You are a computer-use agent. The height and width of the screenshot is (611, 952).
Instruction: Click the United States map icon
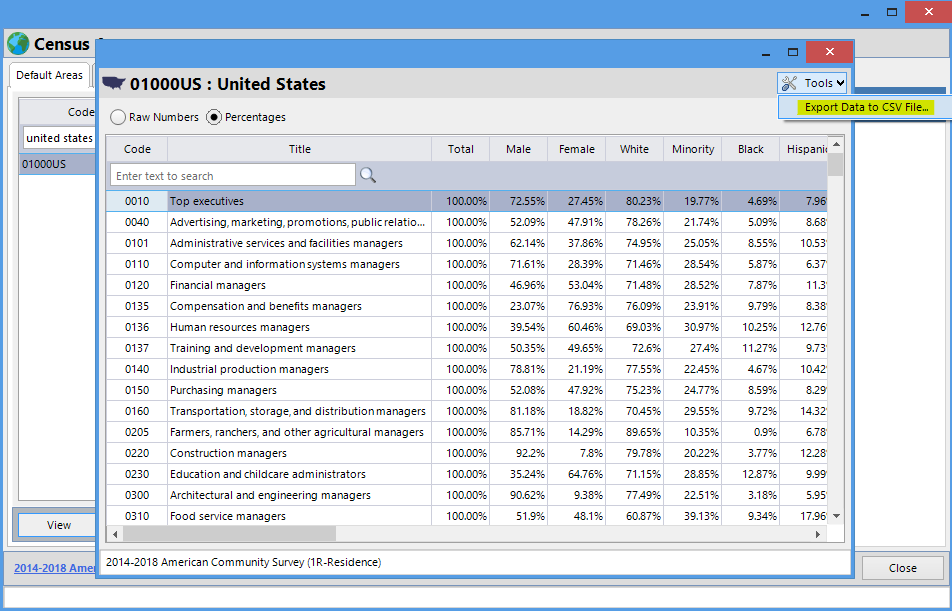(x=114, y=83)
